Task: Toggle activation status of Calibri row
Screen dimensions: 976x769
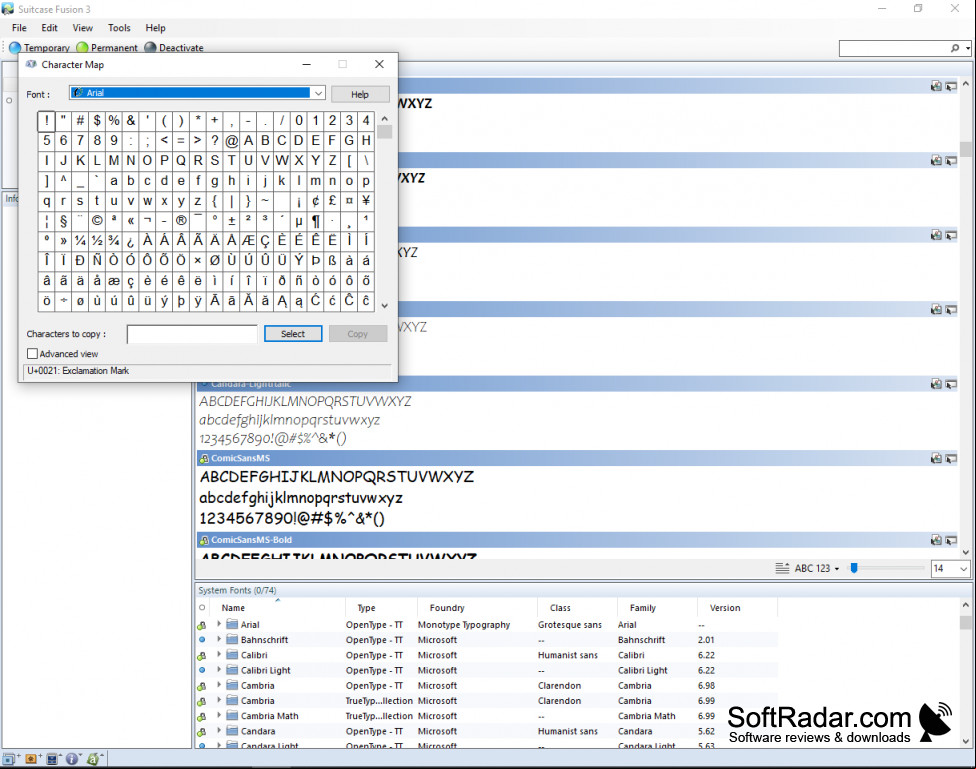Action: [x=202, y=656]
